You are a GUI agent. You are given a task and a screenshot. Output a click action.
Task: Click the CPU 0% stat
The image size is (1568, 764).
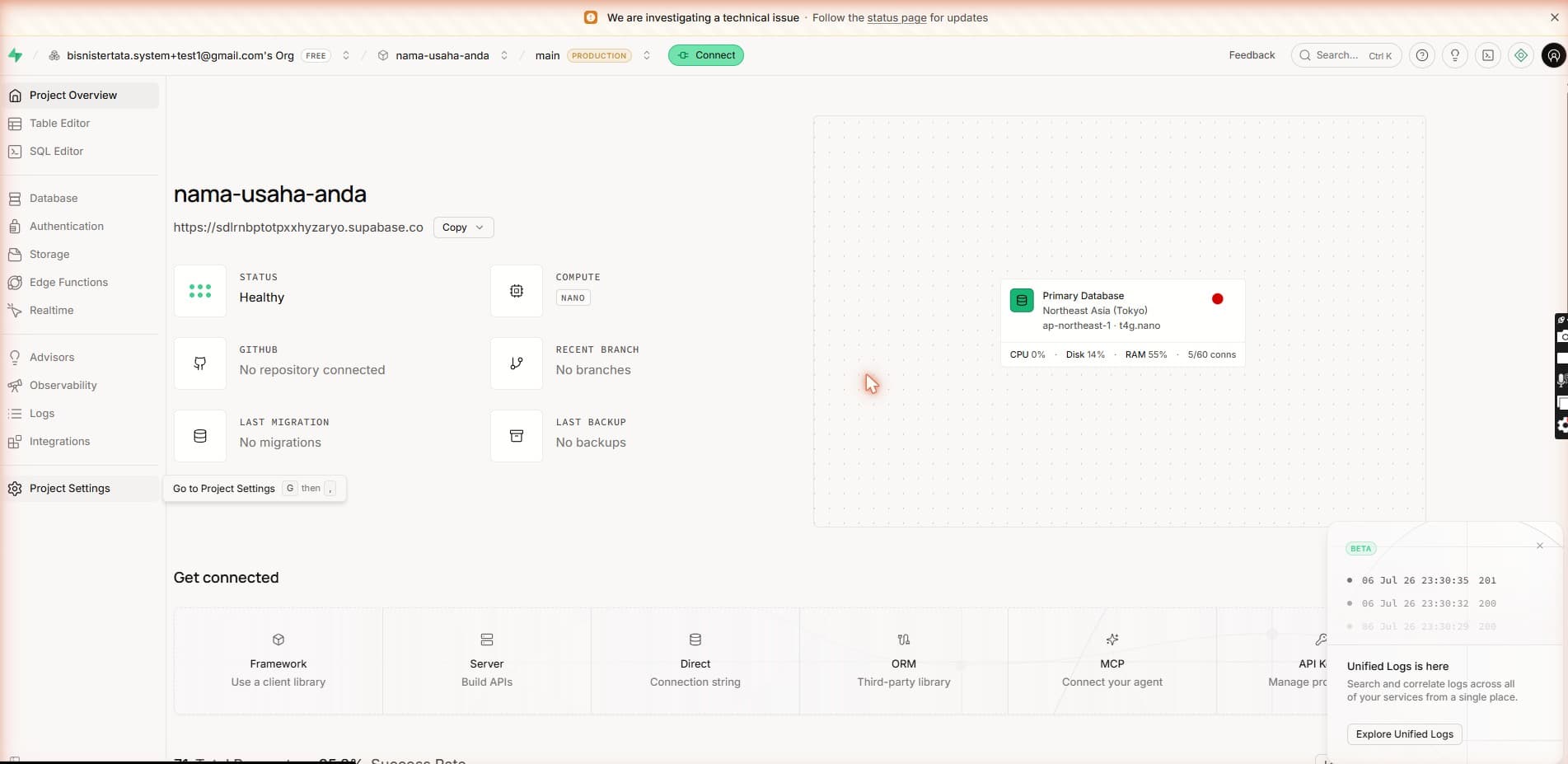tap(1027, 354)
